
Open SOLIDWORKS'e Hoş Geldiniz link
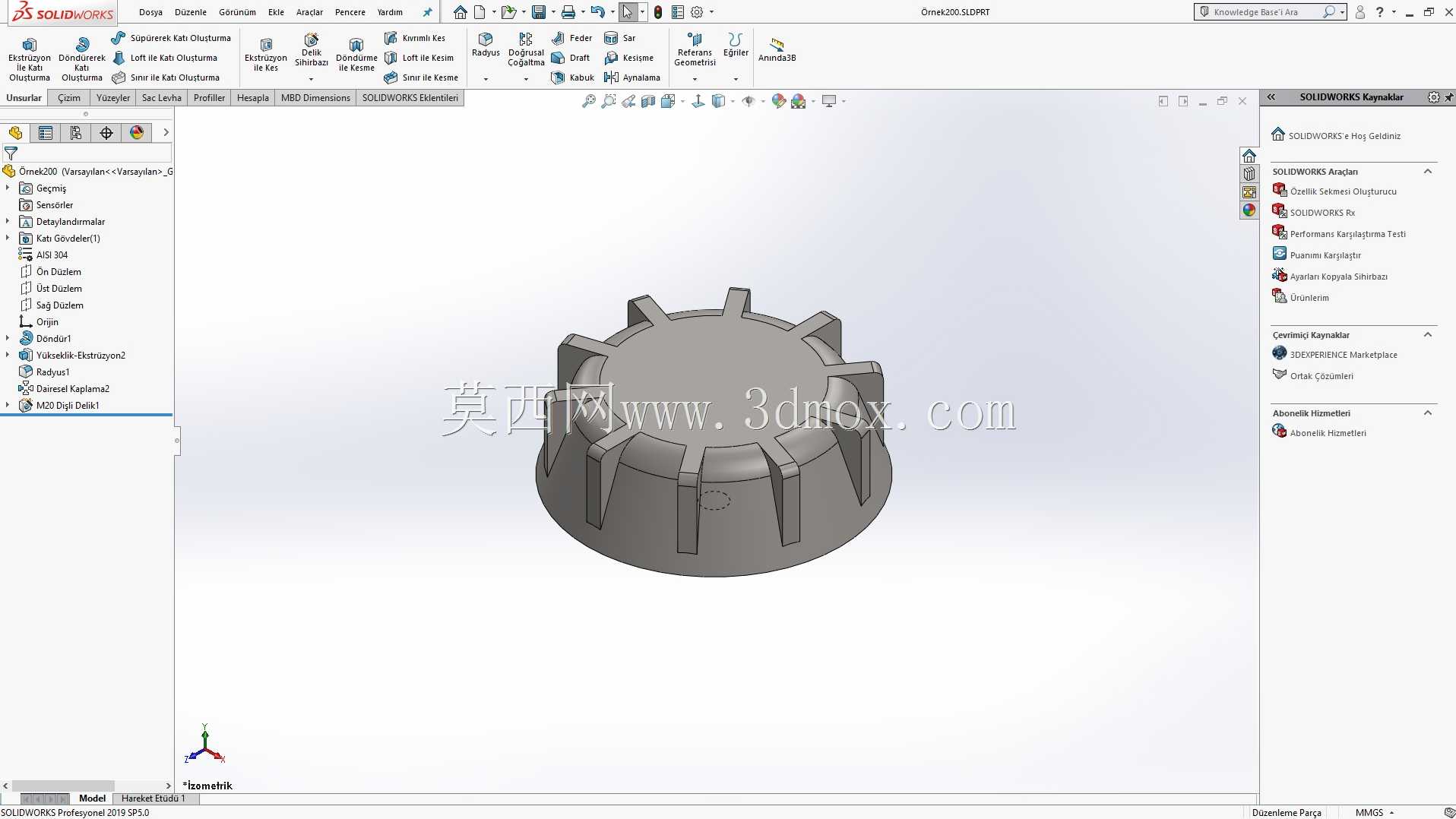click(1344, 136)
